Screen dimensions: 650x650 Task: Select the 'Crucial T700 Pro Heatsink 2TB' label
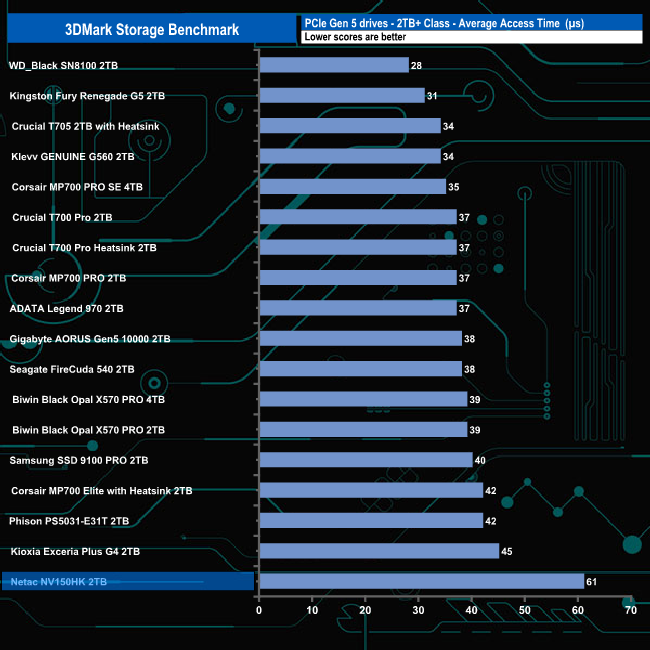(84, 248)
